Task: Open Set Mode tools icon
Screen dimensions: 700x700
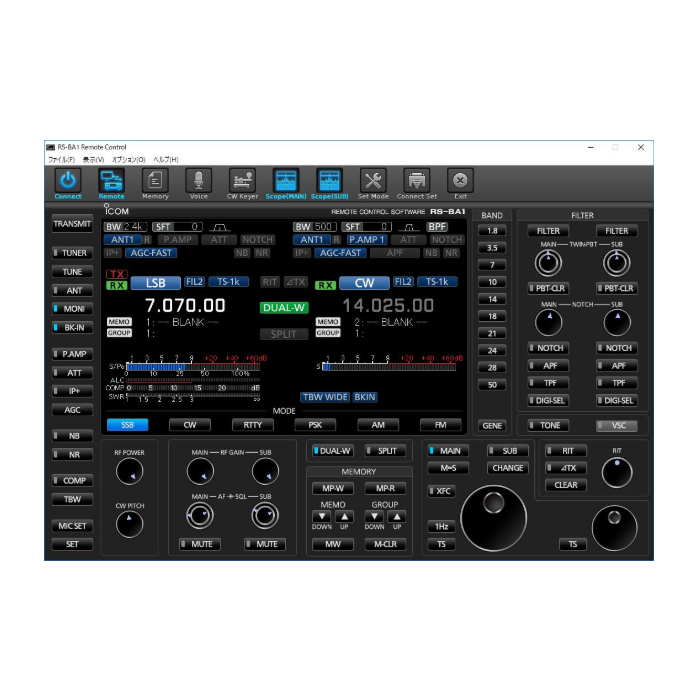Action: pos(373,181)
